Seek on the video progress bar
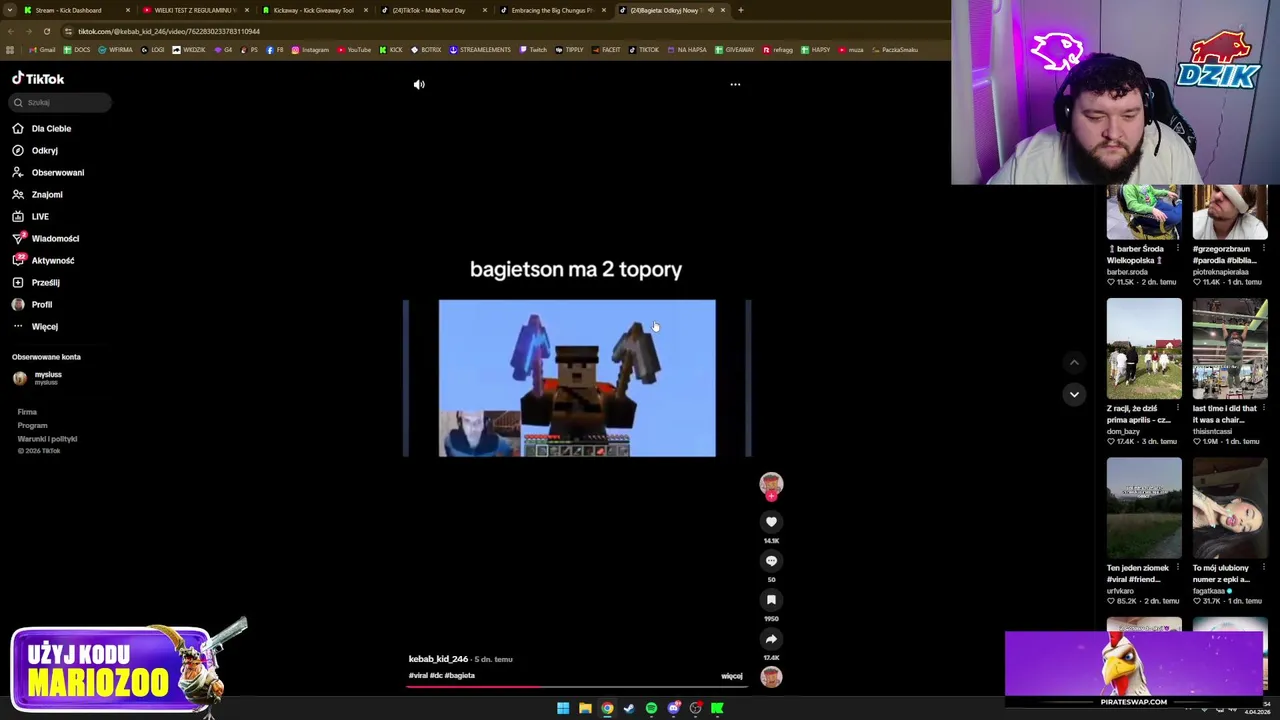 (x=577, y=687)
